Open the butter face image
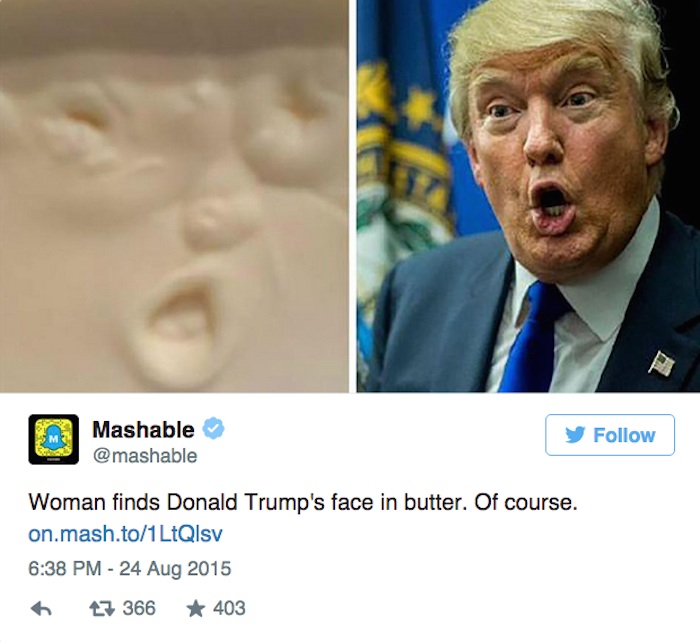 coord(174,196)
